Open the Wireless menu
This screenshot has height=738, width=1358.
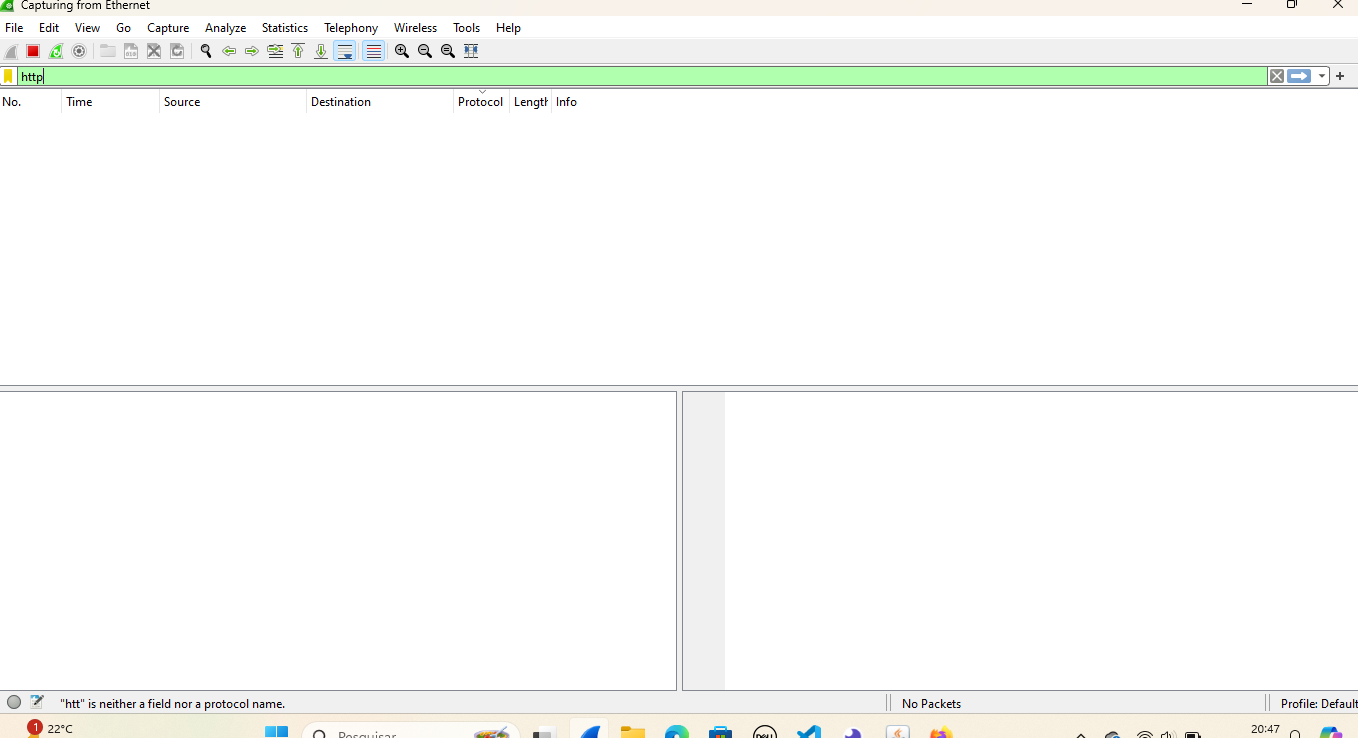pyautogui.click(x=416, y=28)
